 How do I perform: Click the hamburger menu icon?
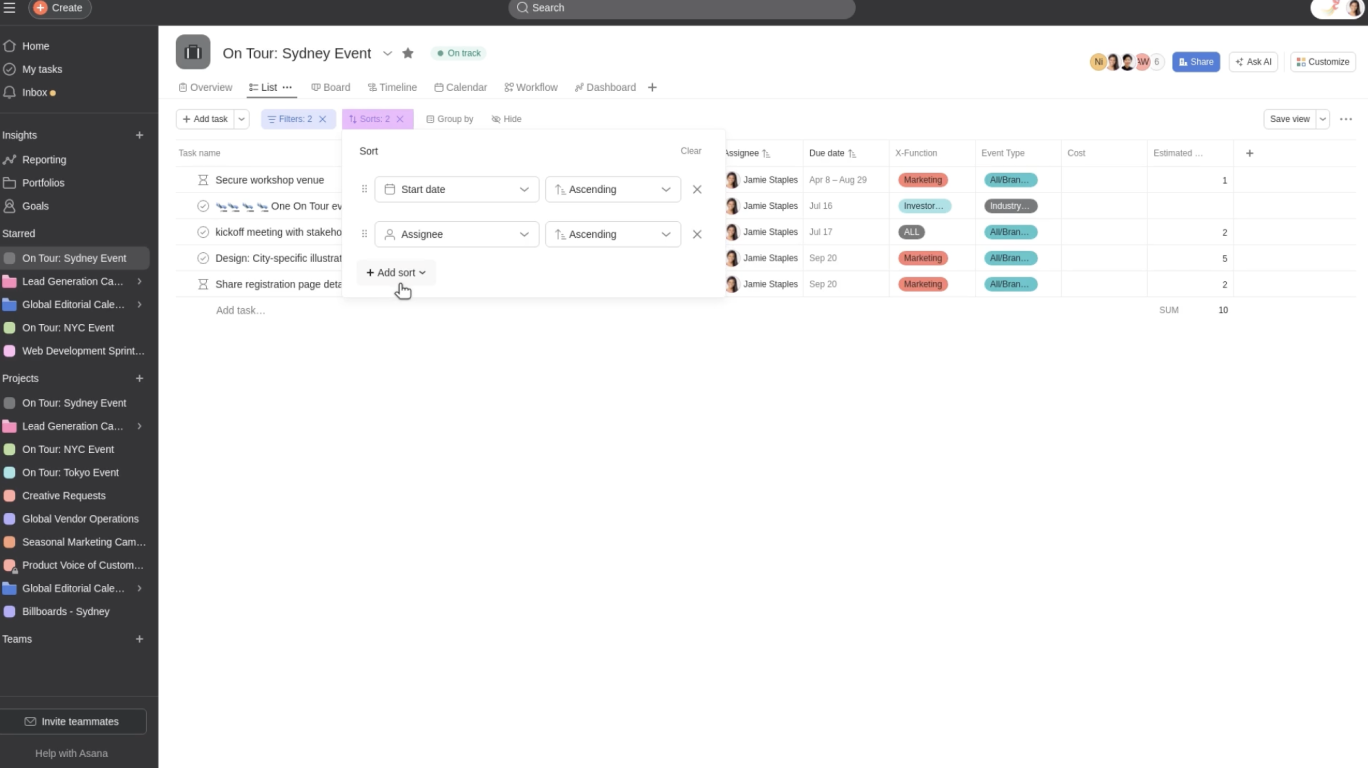point(12,8)
